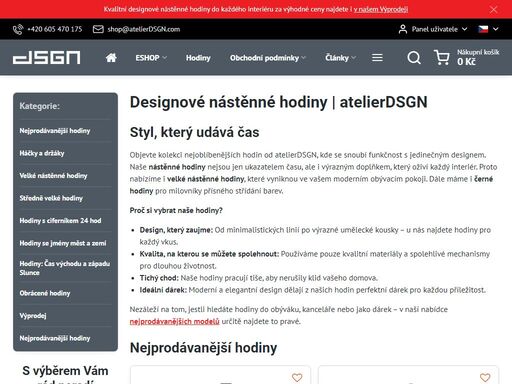Click the email envelope icon
Viewport: 512px width, 384px height.
click(98, 29)
